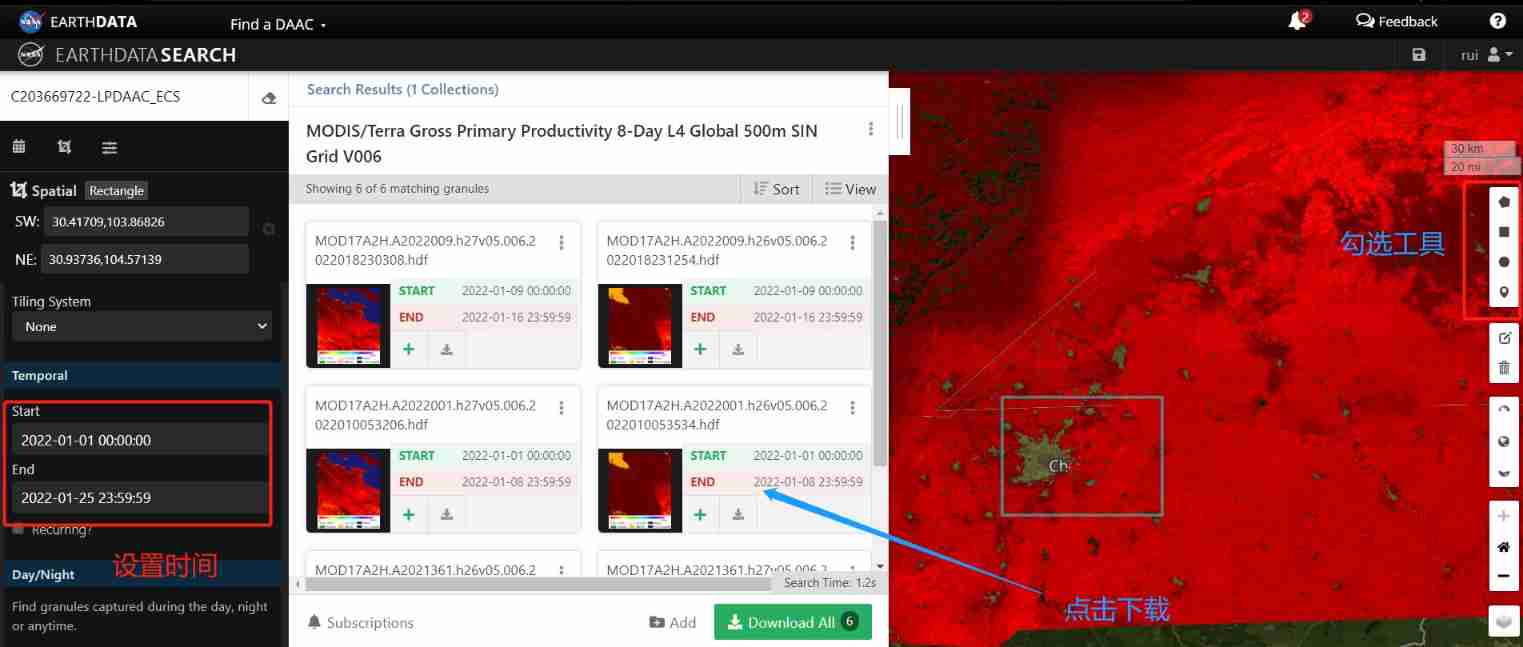Click the Download All button
Viewport: 1523px width, 647px height.
click(793, 622)
